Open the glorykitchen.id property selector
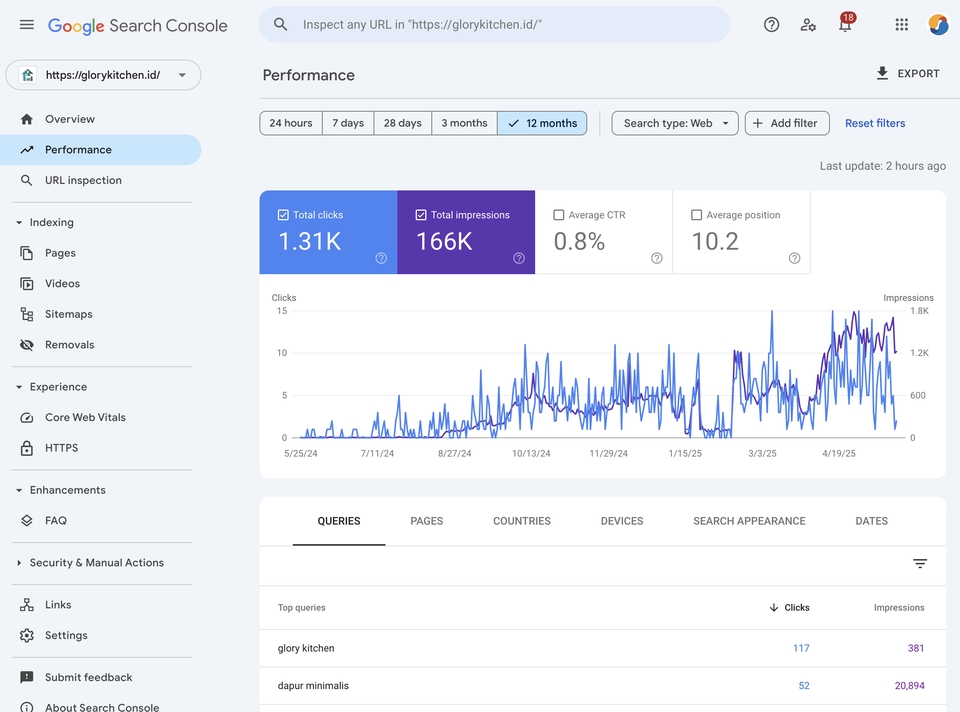 pyautogui.click(x=103, y=75)
